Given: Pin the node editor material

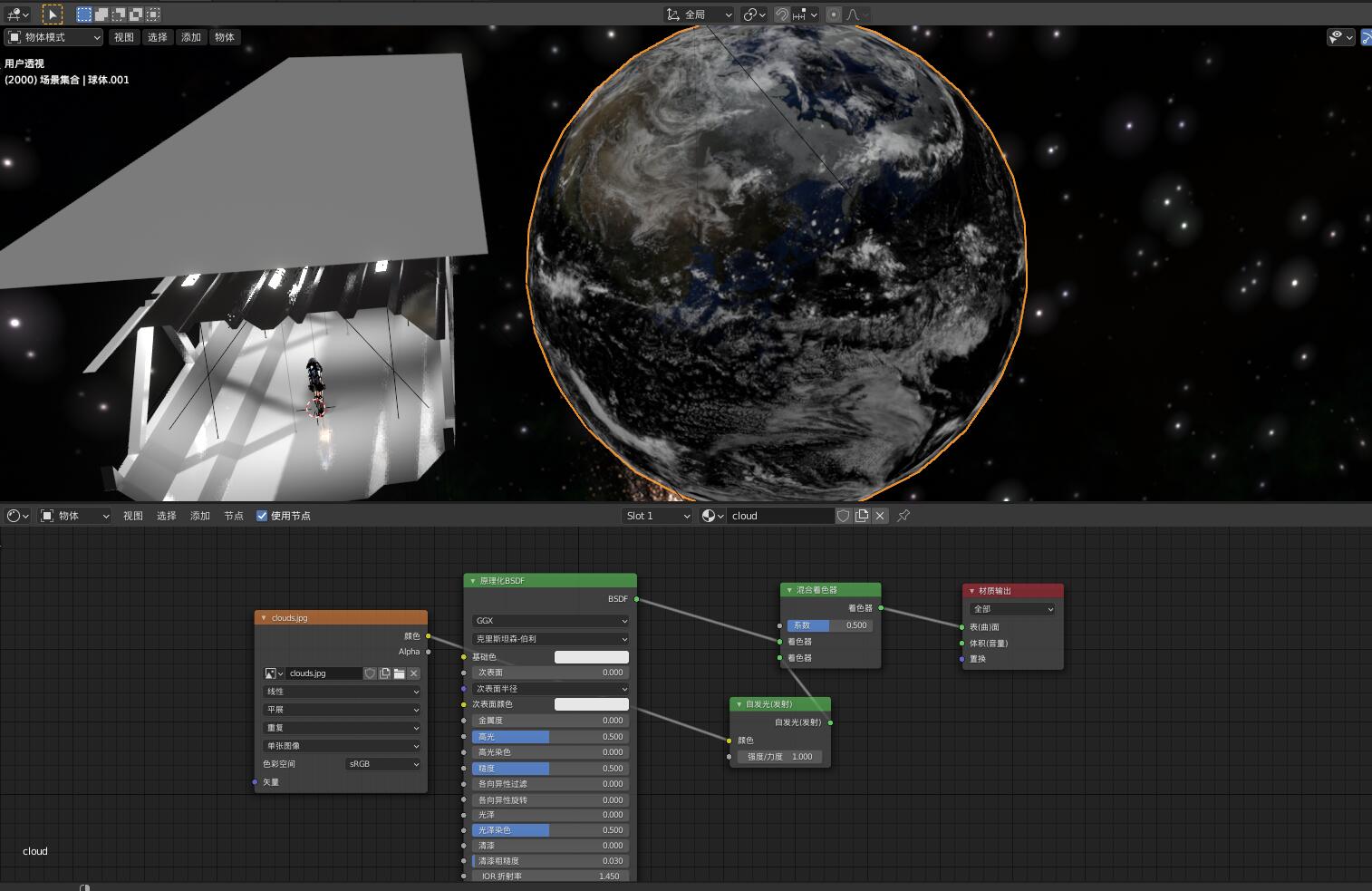Looking at the screenshot, I should [x=903, y=516].
